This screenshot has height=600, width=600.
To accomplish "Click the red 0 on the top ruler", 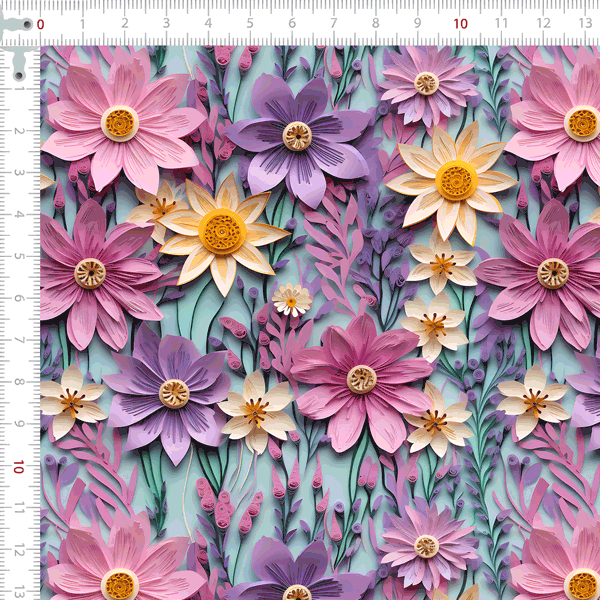I will 40,23.
